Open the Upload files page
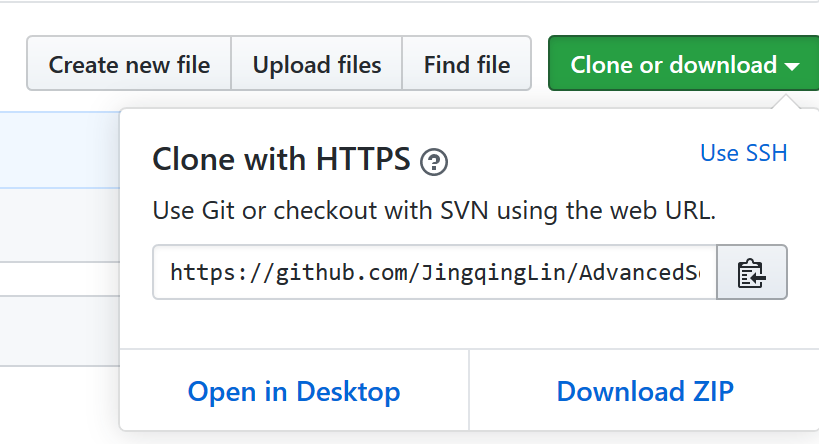The image size is (819, 444). coord(317,63)
